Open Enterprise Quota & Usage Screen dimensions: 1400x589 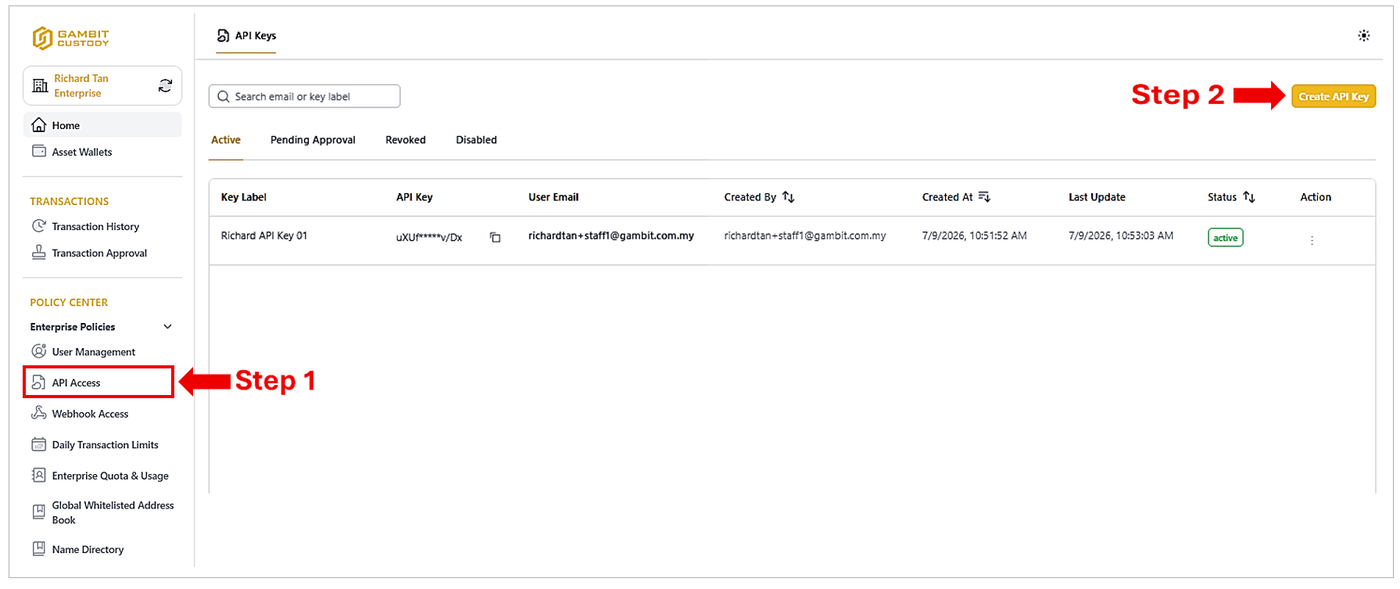pos(110,476)
